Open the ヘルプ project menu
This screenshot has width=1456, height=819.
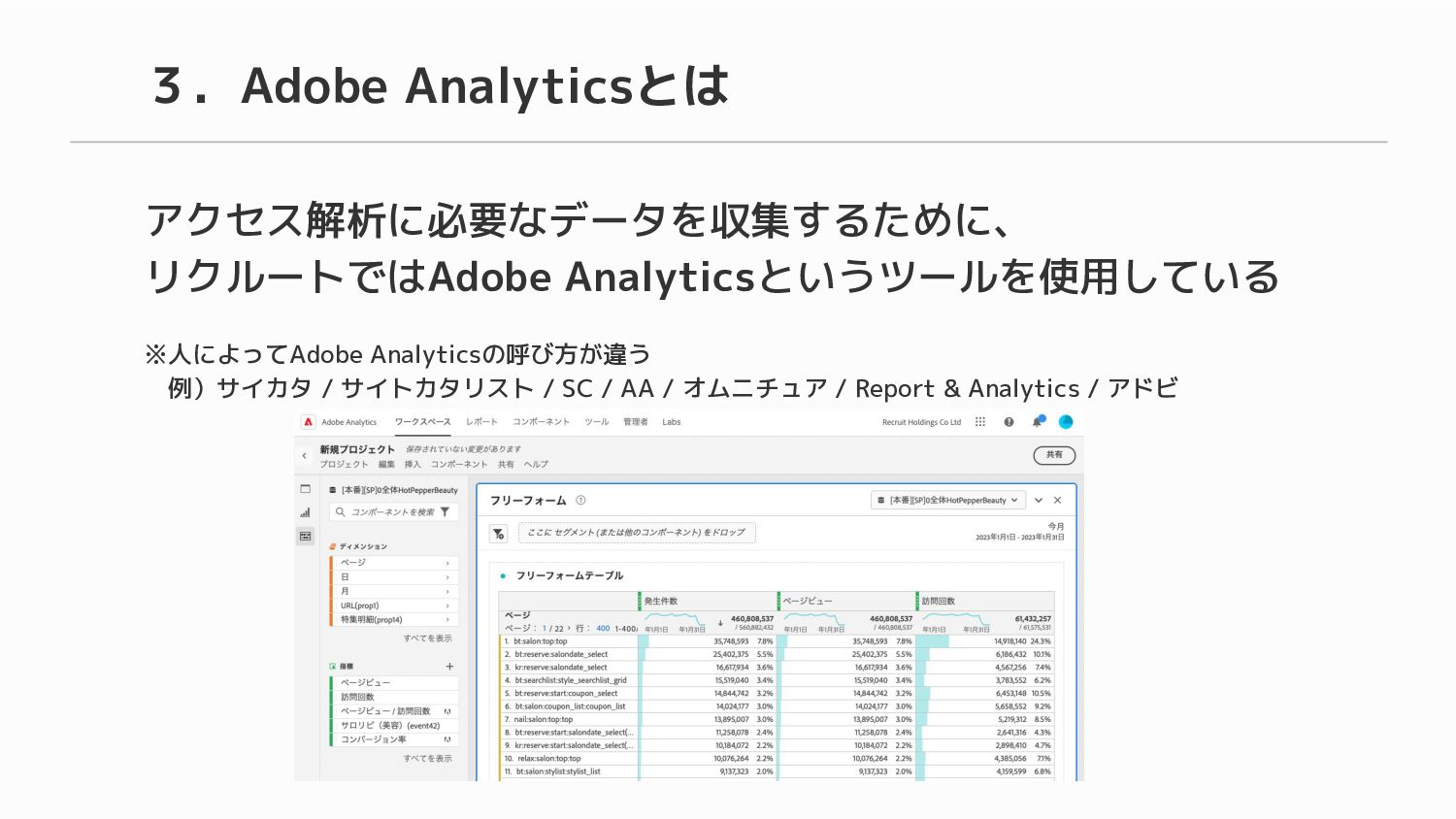(536, 465)
